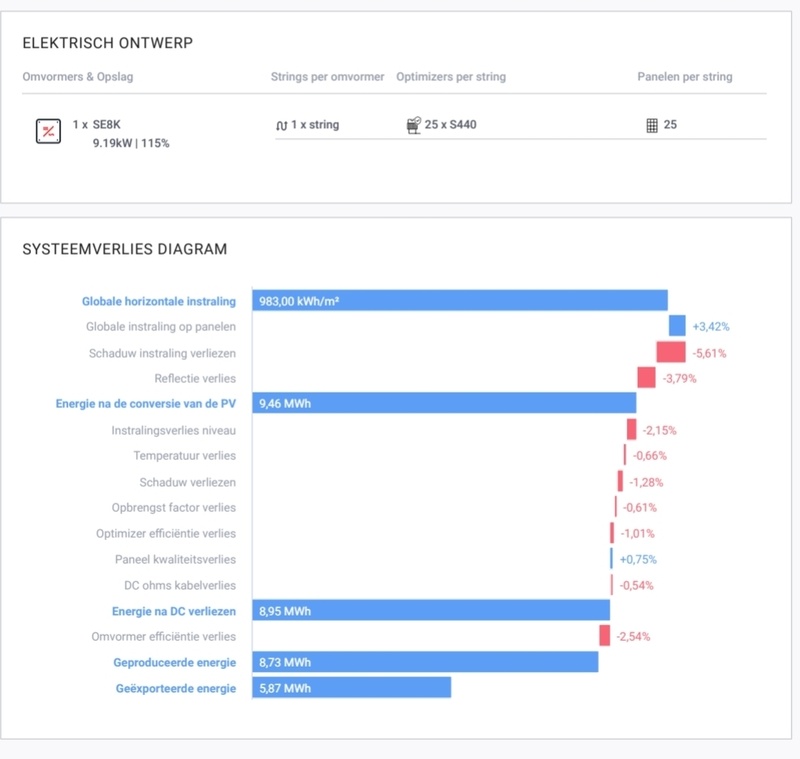Click the 'Energie na de conversie van de PV' label
The width and height of the screenshot is (800, 759).
pyautogui.click(x=145, y=404)
